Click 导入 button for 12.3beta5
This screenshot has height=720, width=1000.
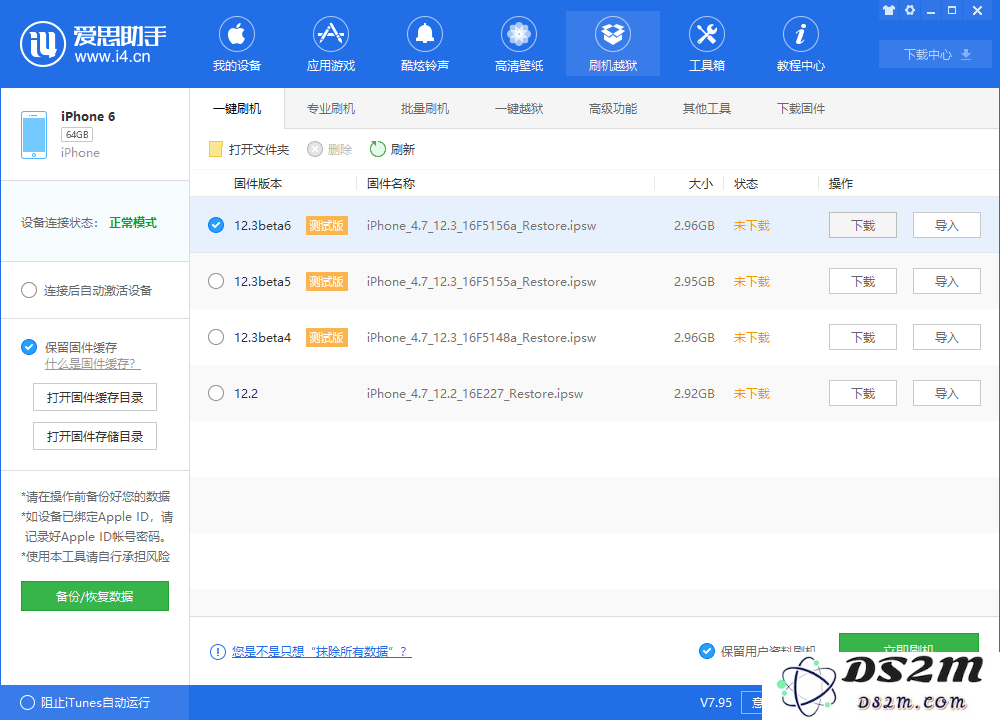pyautogui.click(x=946, y=281)
